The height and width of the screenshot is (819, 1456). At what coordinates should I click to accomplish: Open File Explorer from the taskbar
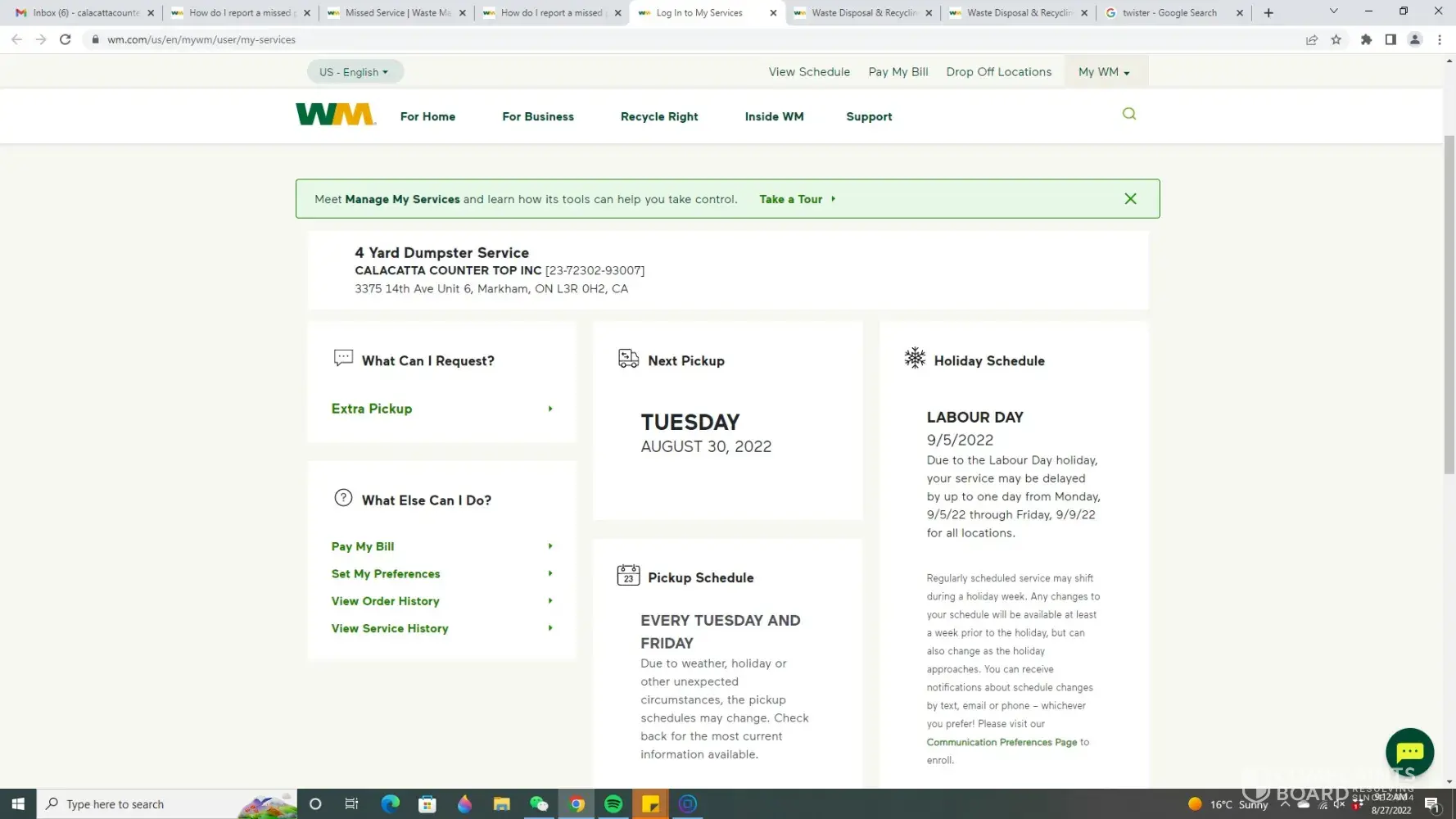[x=501, y=804]
